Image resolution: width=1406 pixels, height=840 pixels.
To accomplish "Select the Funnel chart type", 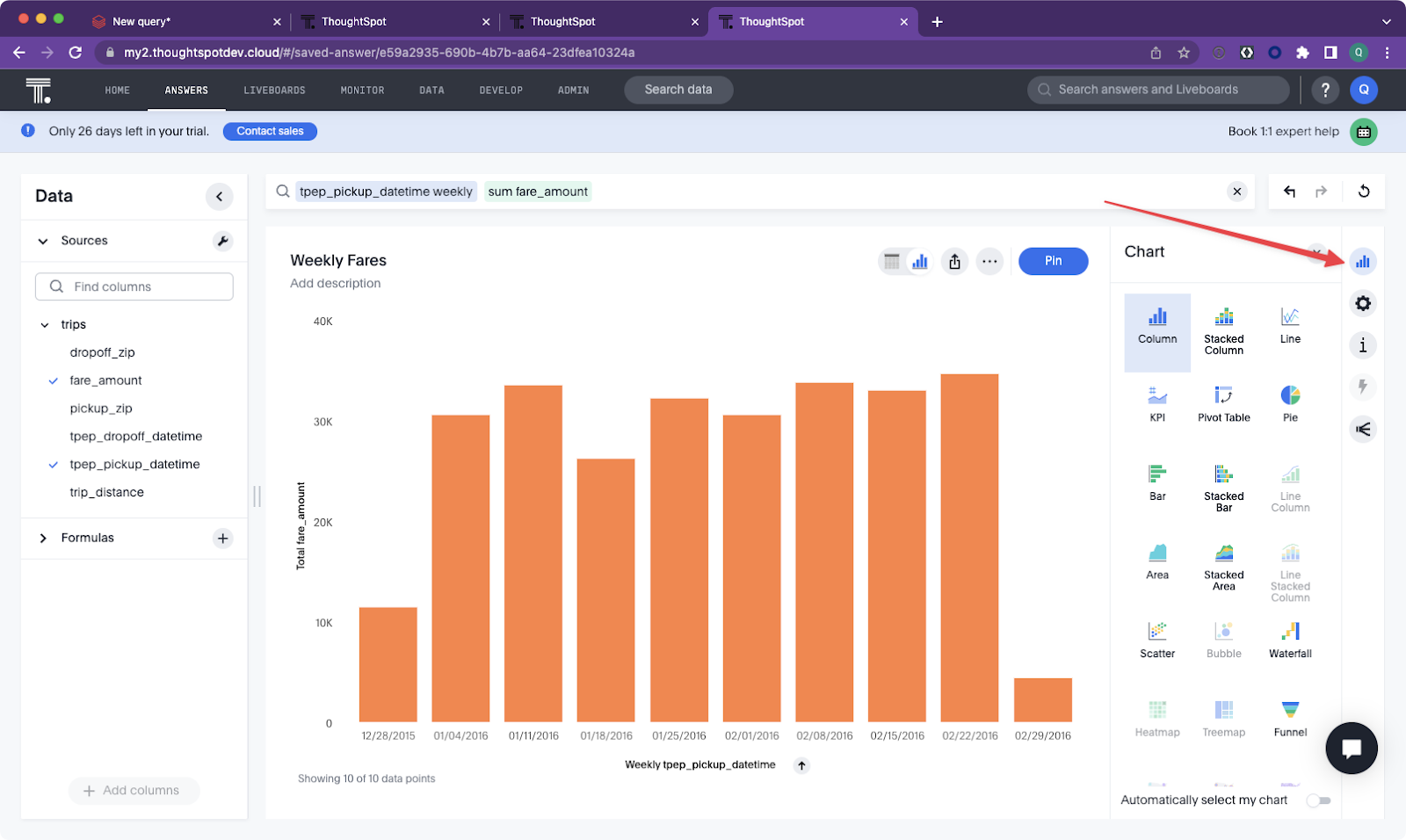I will click(x=1289, y=718).
